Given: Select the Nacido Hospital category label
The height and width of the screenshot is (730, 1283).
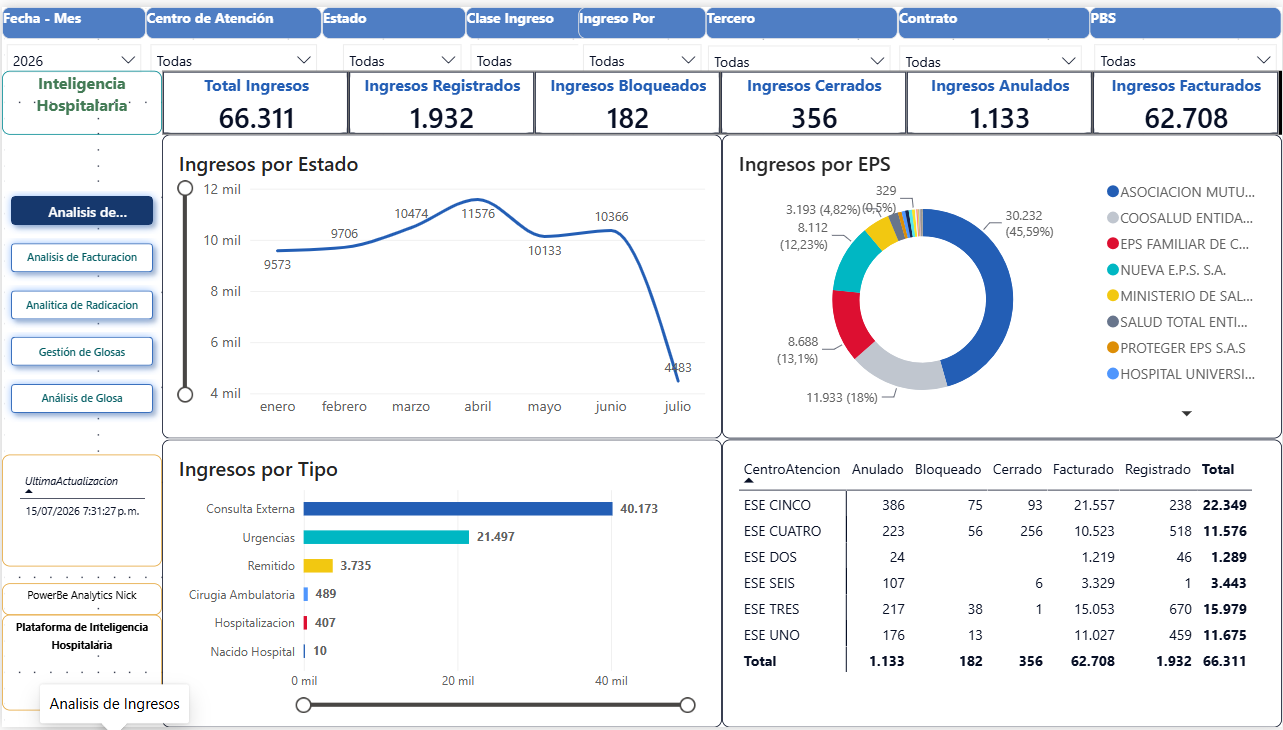Looking at the screenshot, I should [x=253, y=652].
